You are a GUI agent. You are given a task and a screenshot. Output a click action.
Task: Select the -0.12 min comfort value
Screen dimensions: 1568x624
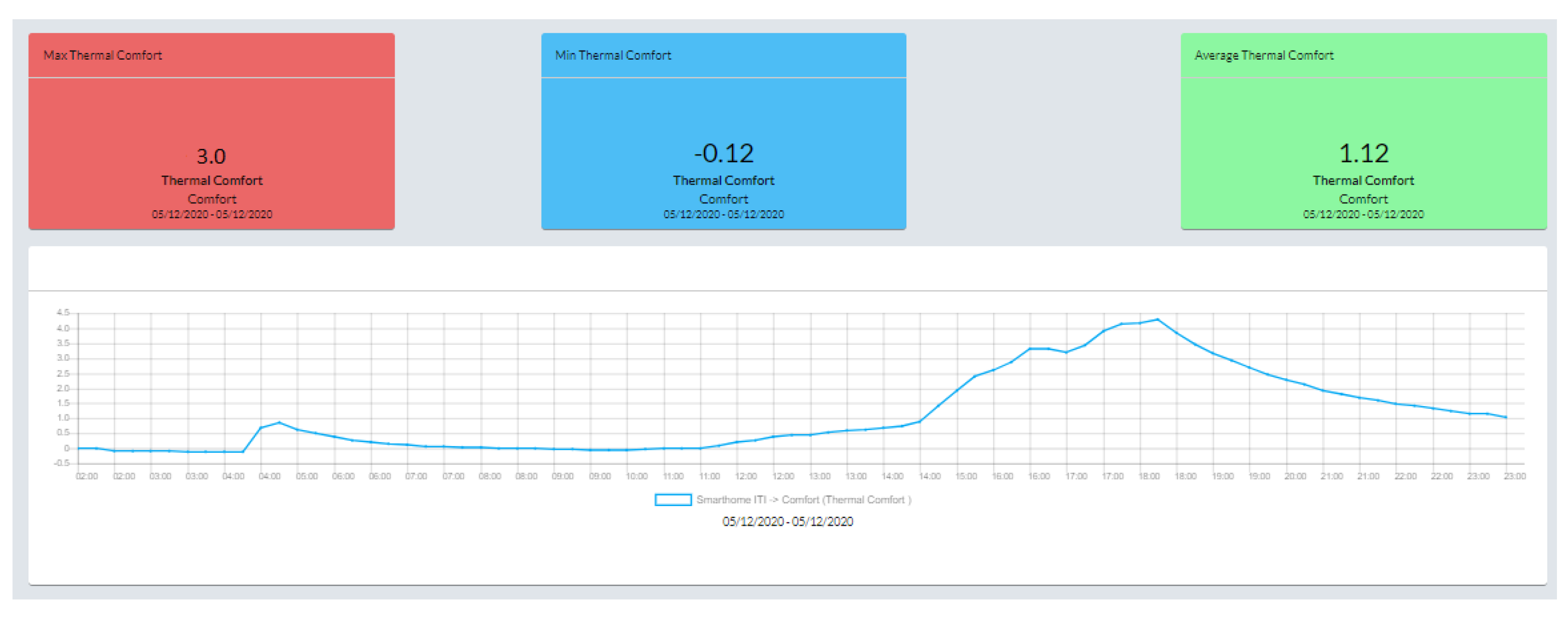pyautogui.click(x=723, y=153)
